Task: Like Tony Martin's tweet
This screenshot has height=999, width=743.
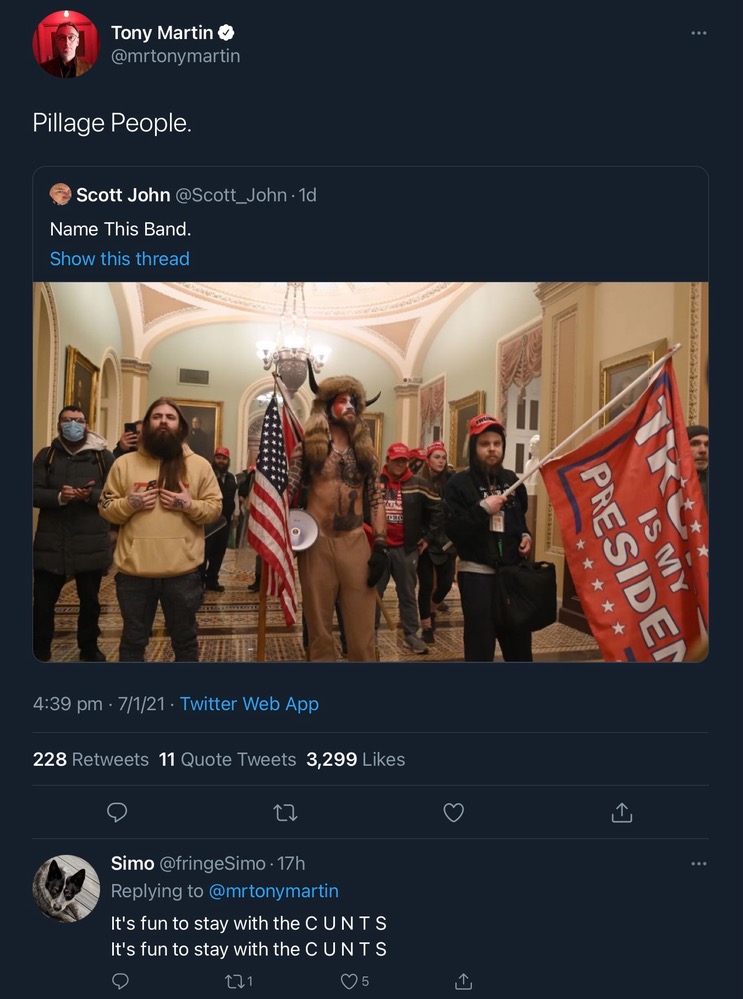Action: [x=453, y=813]
